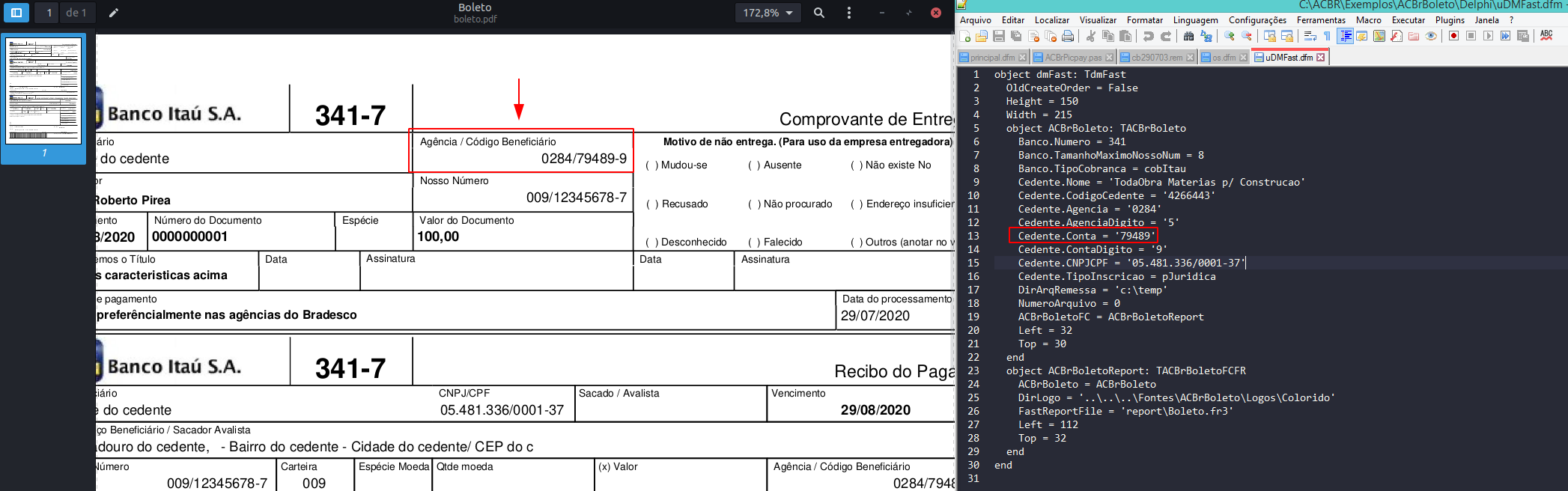Click the ABC spell check icon
Screen dimensions: 1568x491
coord(1546,35)
